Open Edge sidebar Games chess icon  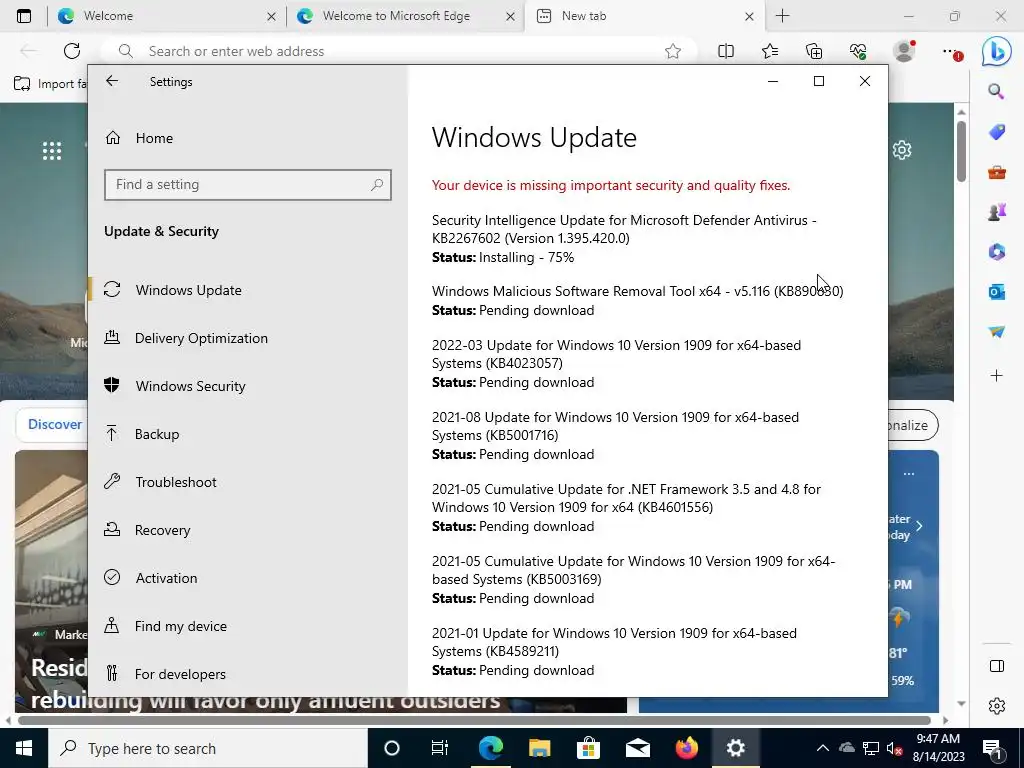point(997,212)
